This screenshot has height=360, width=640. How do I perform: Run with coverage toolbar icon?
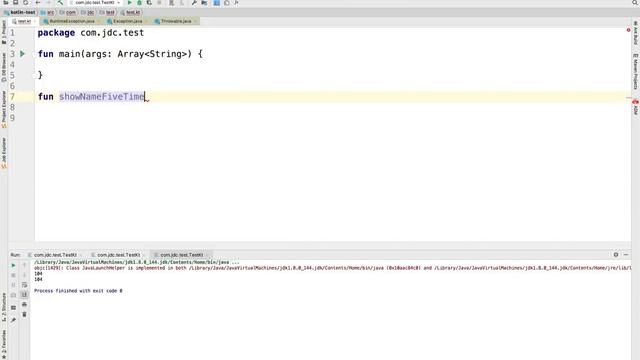(149, 2)
